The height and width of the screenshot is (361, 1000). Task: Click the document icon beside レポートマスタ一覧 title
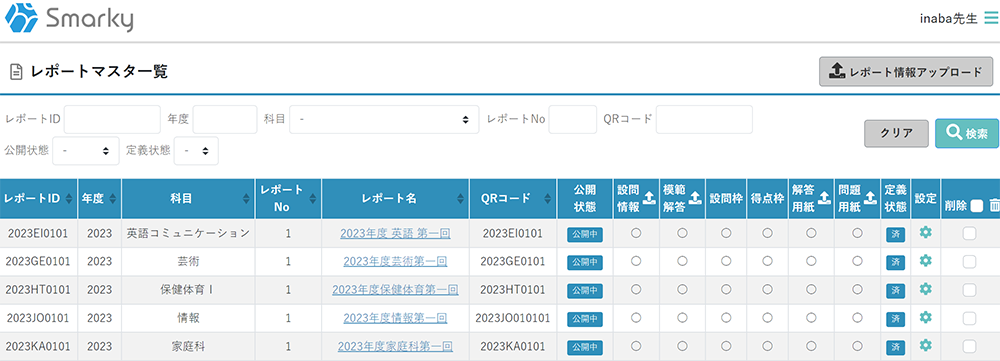16,72
